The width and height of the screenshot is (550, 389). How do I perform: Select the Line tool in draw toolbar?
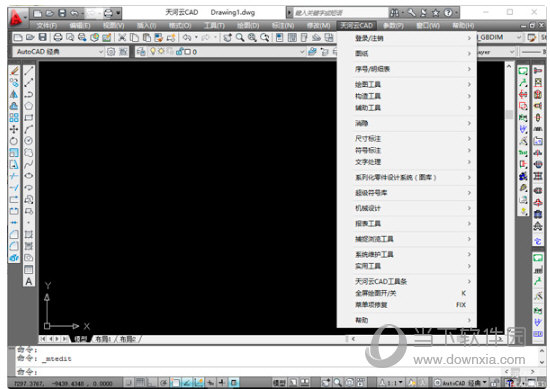29,71
